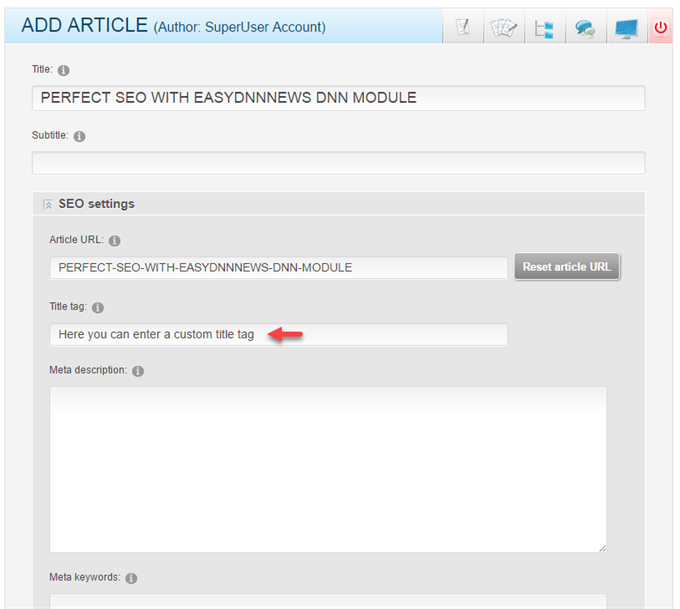Click the red power exit icon
Viewport: 680px width, 609px height.
click(660, 28)
